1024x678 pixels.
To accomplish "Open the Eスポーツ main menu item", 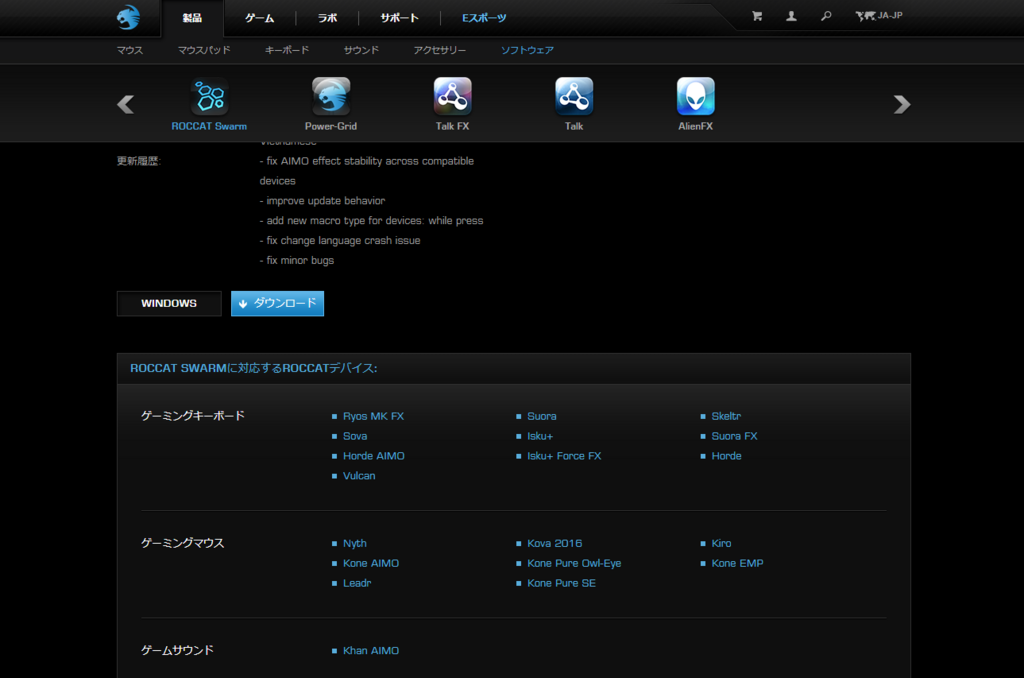I will [484, 18].
